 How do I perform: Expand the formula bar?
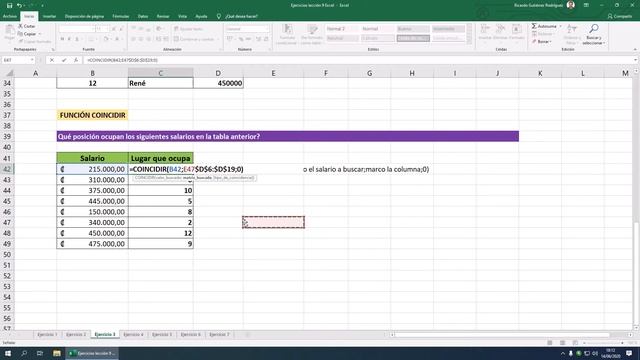click(x=635, y=60)
